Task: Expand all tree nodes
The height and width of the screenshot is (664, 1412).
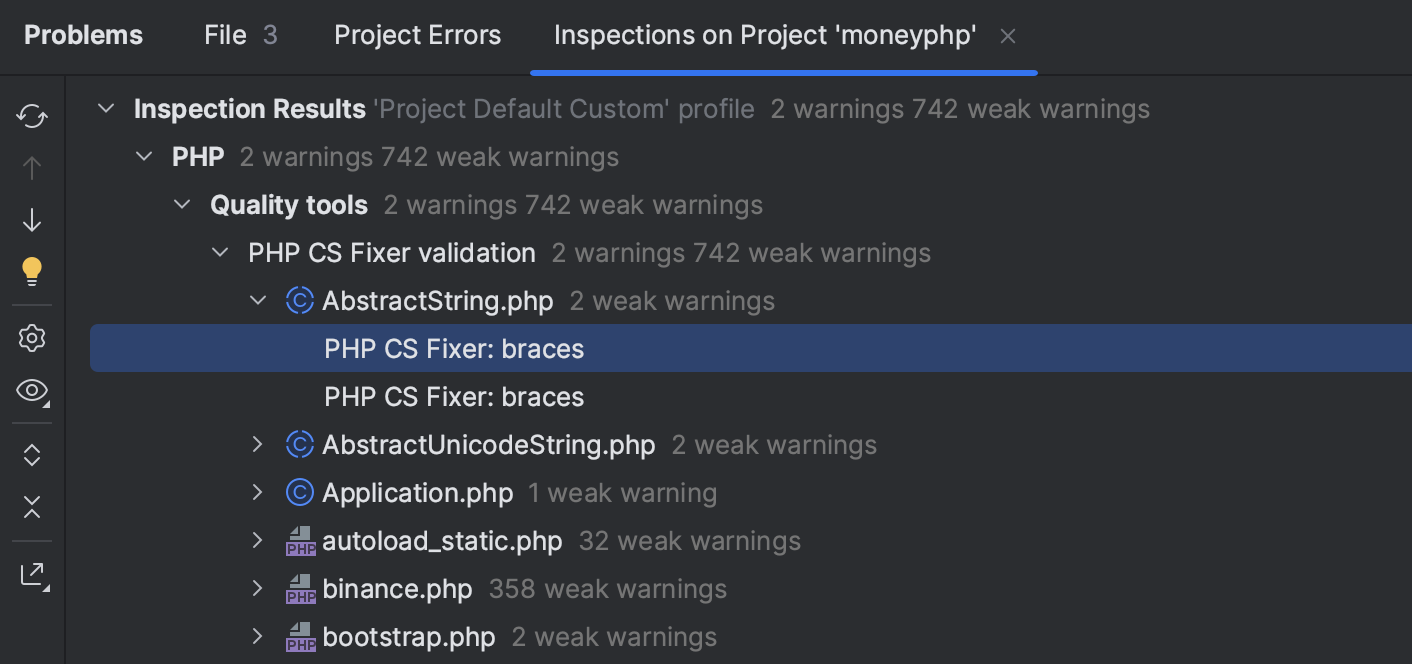Action: (31, 455)
